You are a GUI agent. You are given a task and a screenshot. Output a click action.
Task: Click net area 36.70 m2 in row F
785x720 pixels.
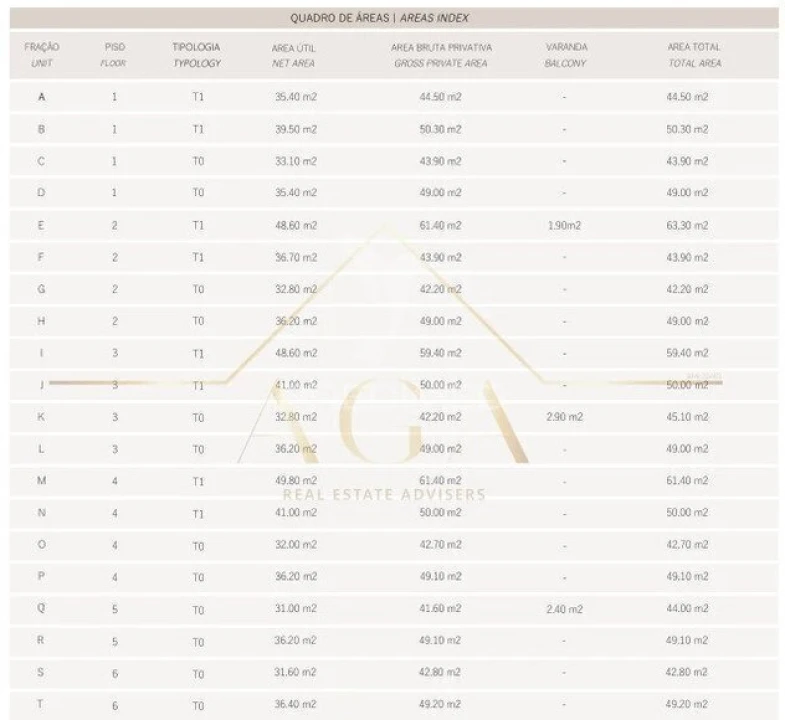click(x=296, y=257)
